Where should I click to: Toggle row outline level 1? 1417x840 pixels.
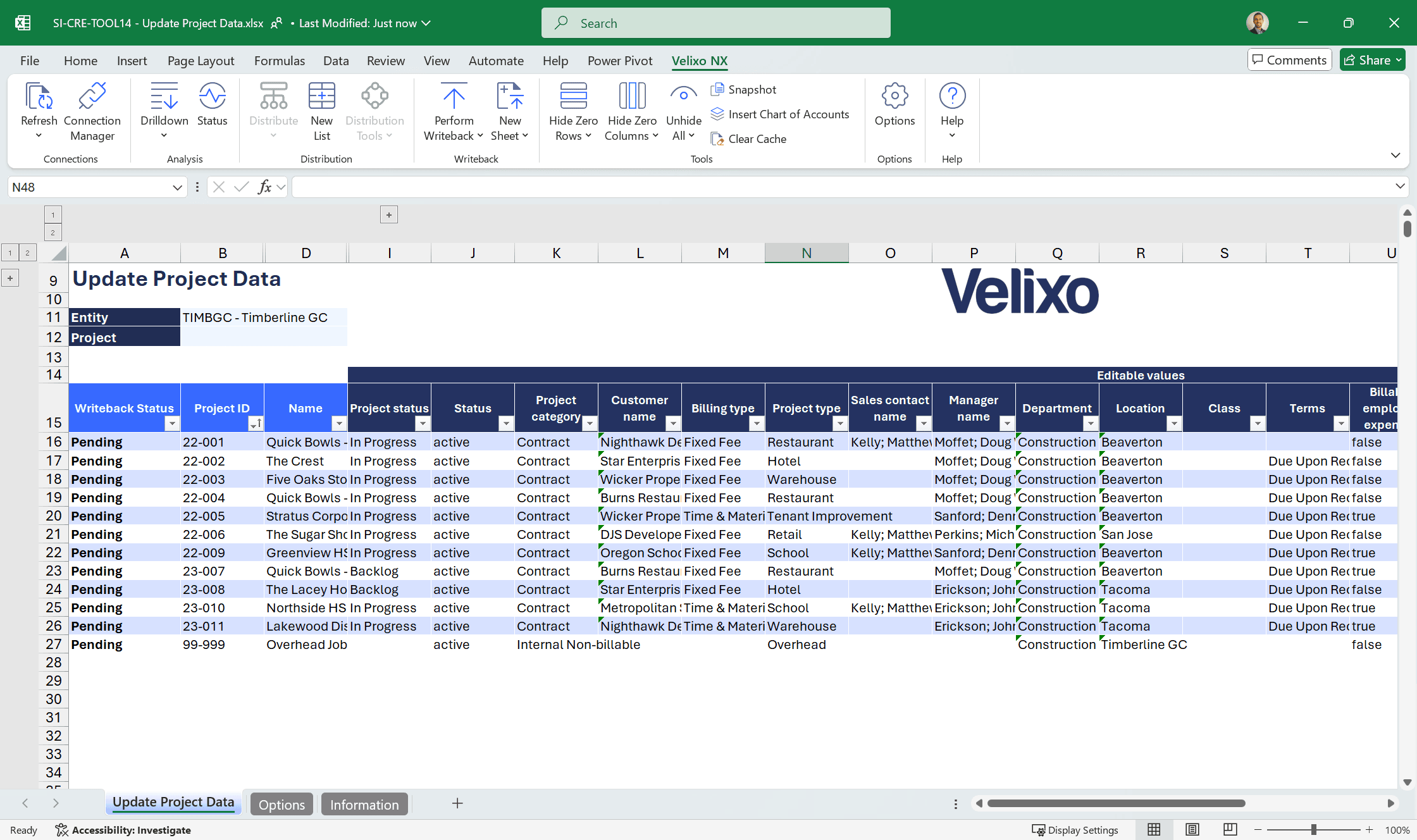click(10, 253)
